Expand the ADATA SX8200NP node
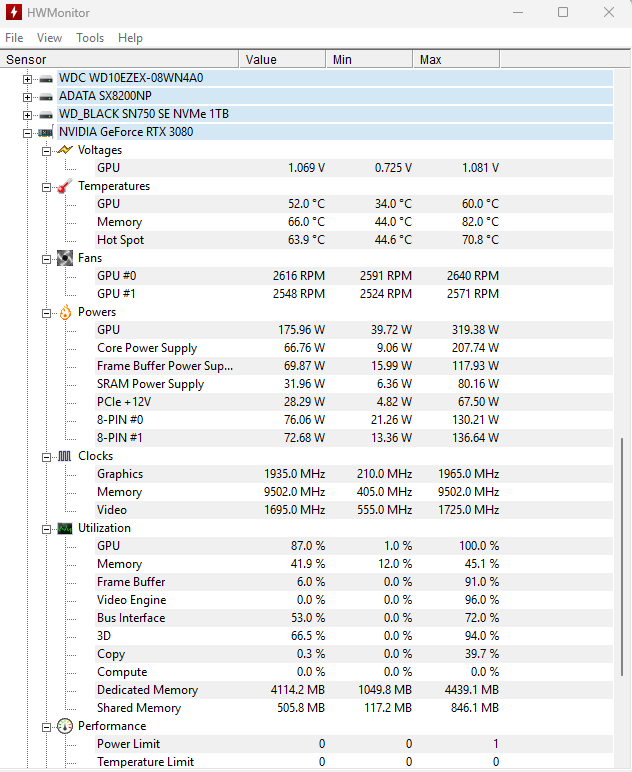Image resolution: width=632 pixels, height=772 pixels. (28, 97)
